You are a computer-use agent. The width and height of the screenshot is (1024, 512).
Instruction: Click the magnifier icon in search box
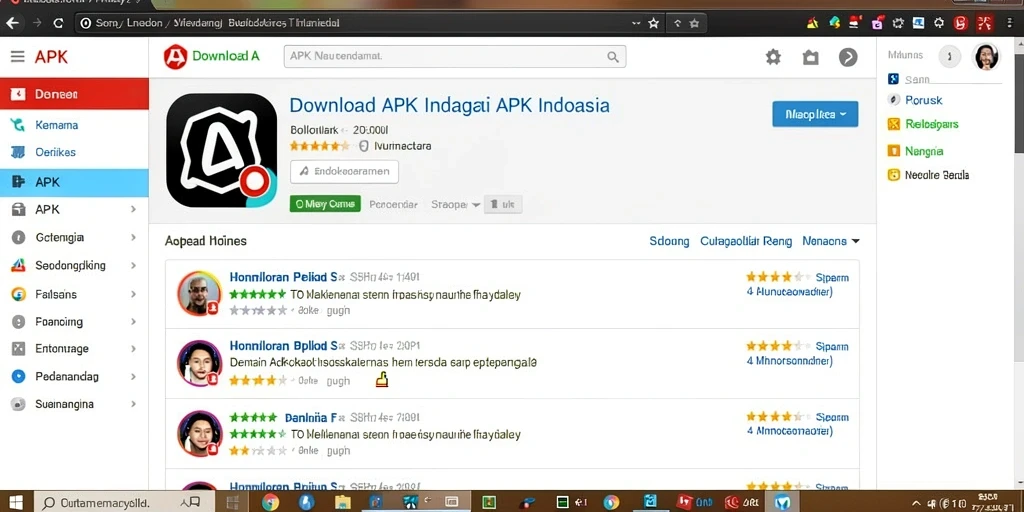pyautogui.click(x=613, y=57)
